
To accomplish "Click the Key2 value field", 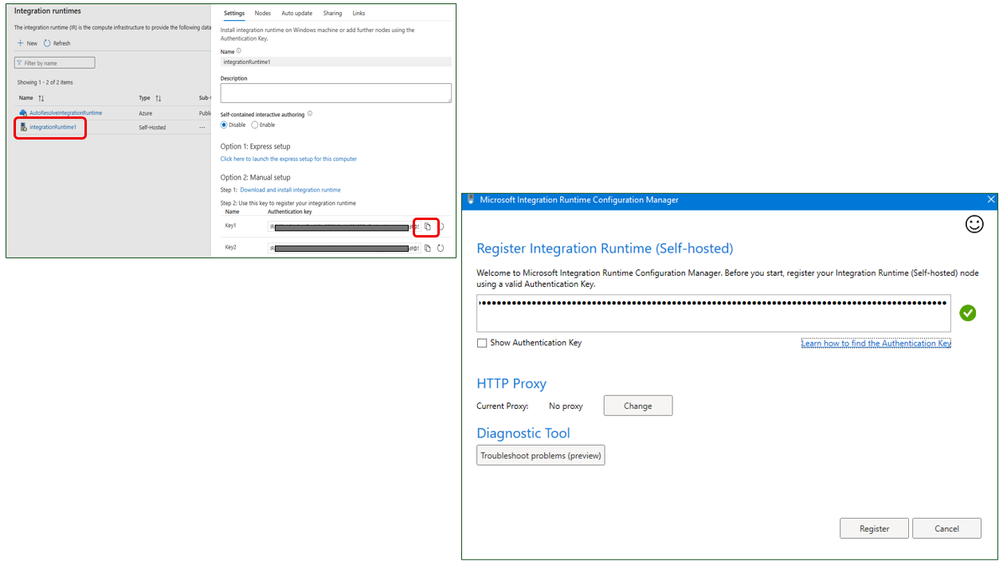I will [344, 248].
